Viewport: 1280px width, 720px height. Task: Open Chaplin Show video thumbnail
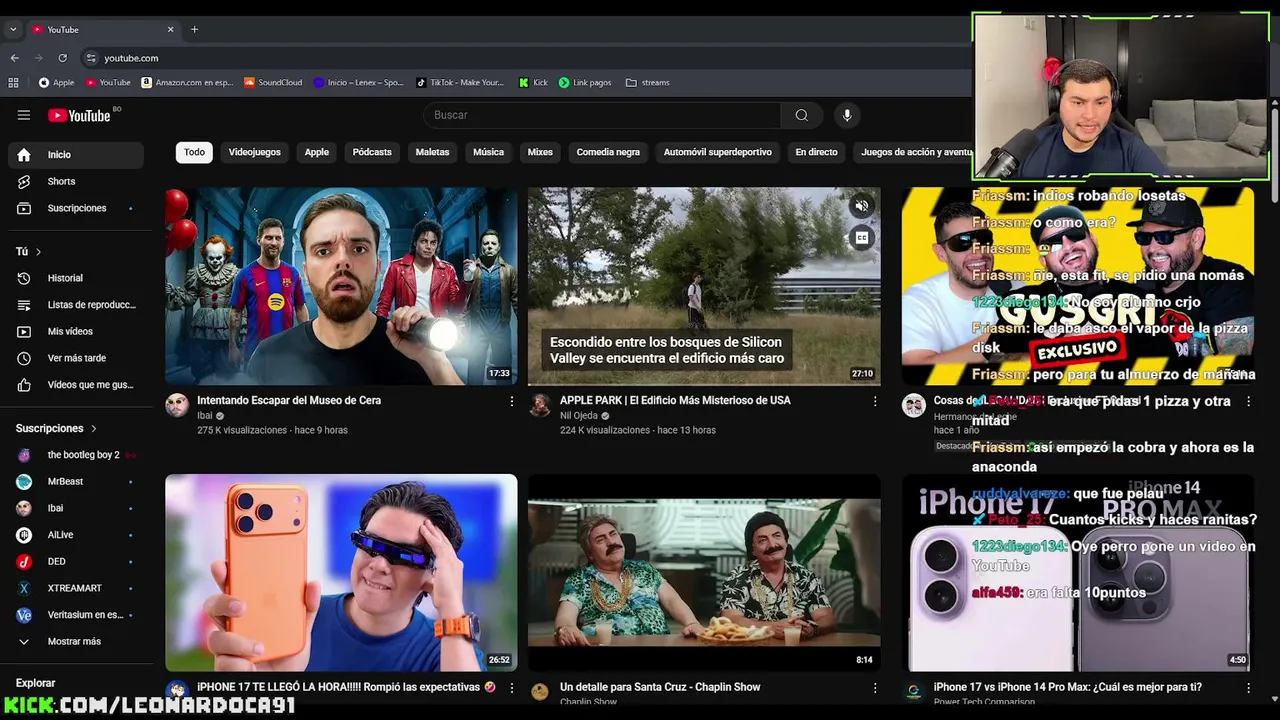coord(704,573)
